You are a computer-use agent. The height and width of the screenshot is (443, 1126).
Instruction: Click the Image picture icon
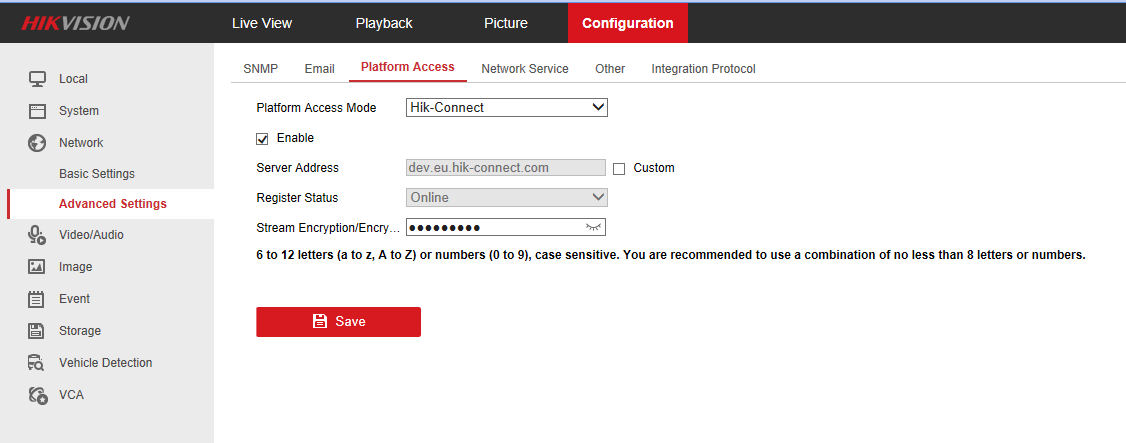pyautogui.click(x=37, y=267)
